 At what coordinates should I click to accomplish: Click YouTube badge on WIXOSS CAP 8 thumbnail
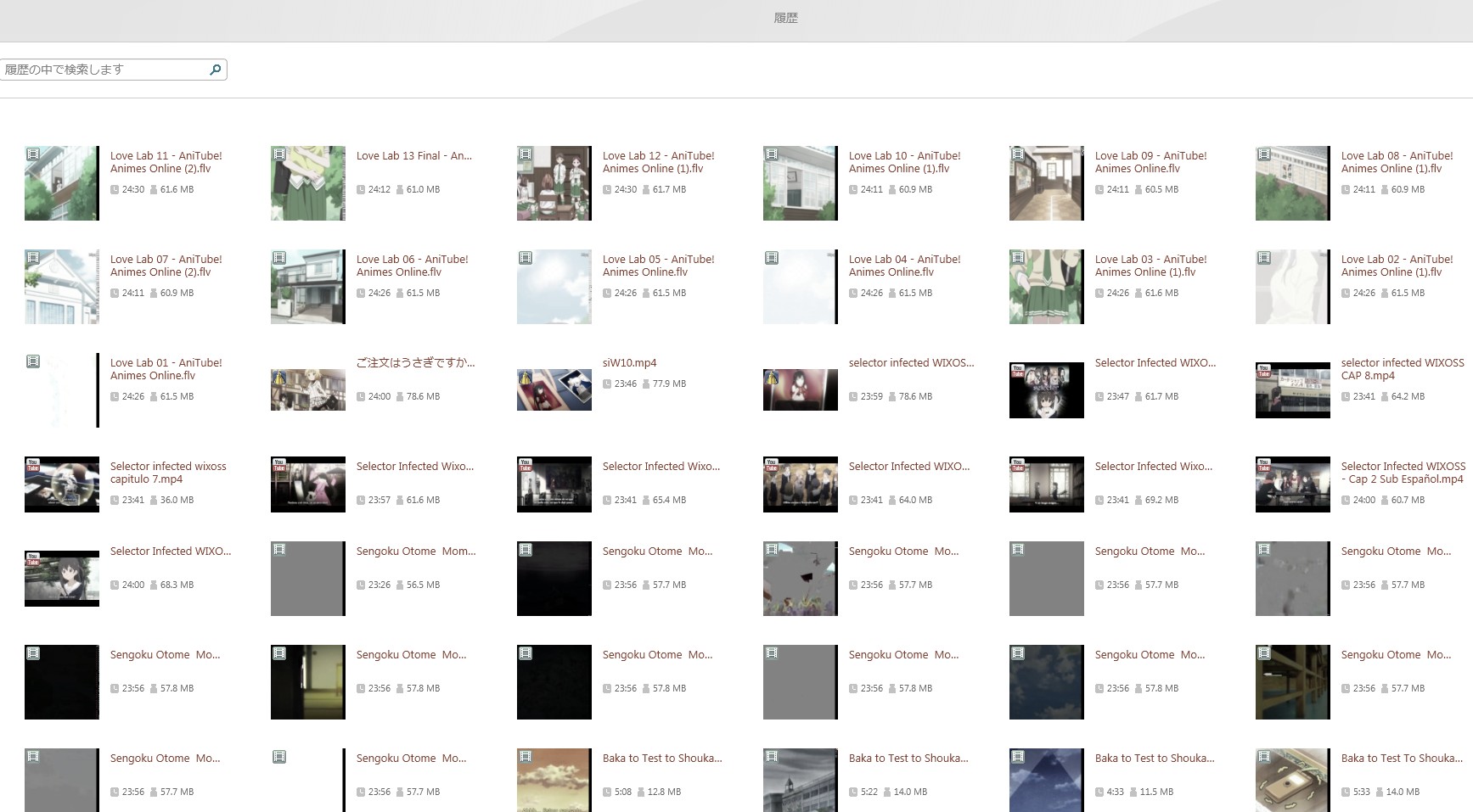point(1264,371)
